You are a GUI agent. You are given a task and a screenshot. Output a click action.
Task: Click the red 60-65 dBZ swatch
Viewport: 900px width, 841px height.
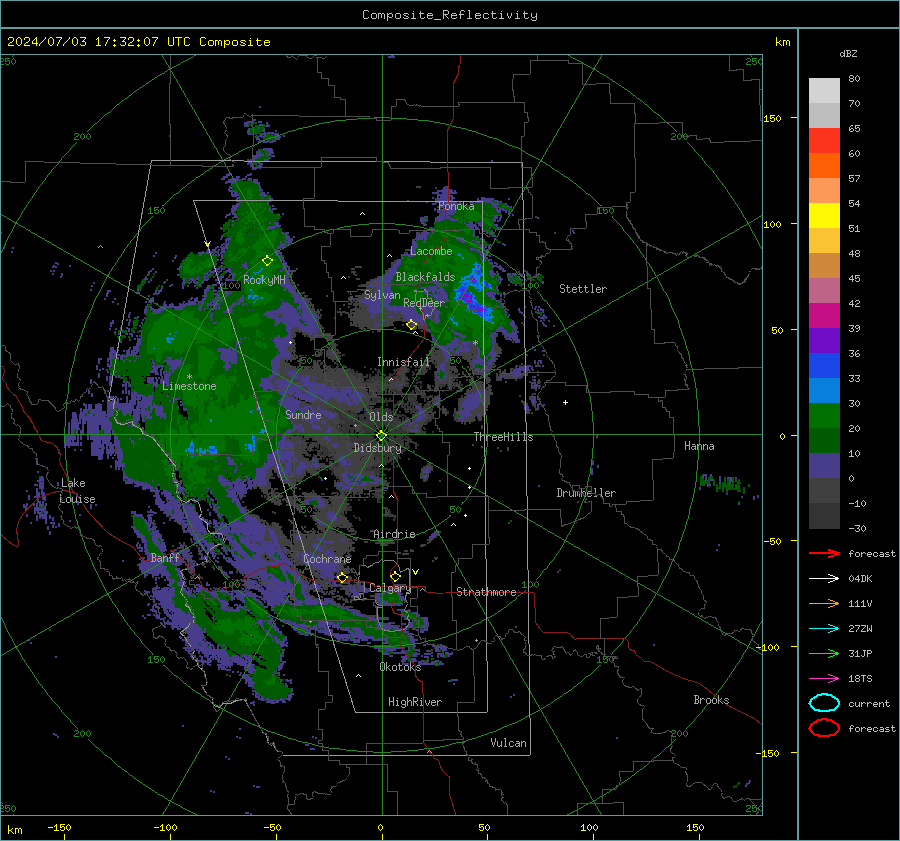[824, 141]
